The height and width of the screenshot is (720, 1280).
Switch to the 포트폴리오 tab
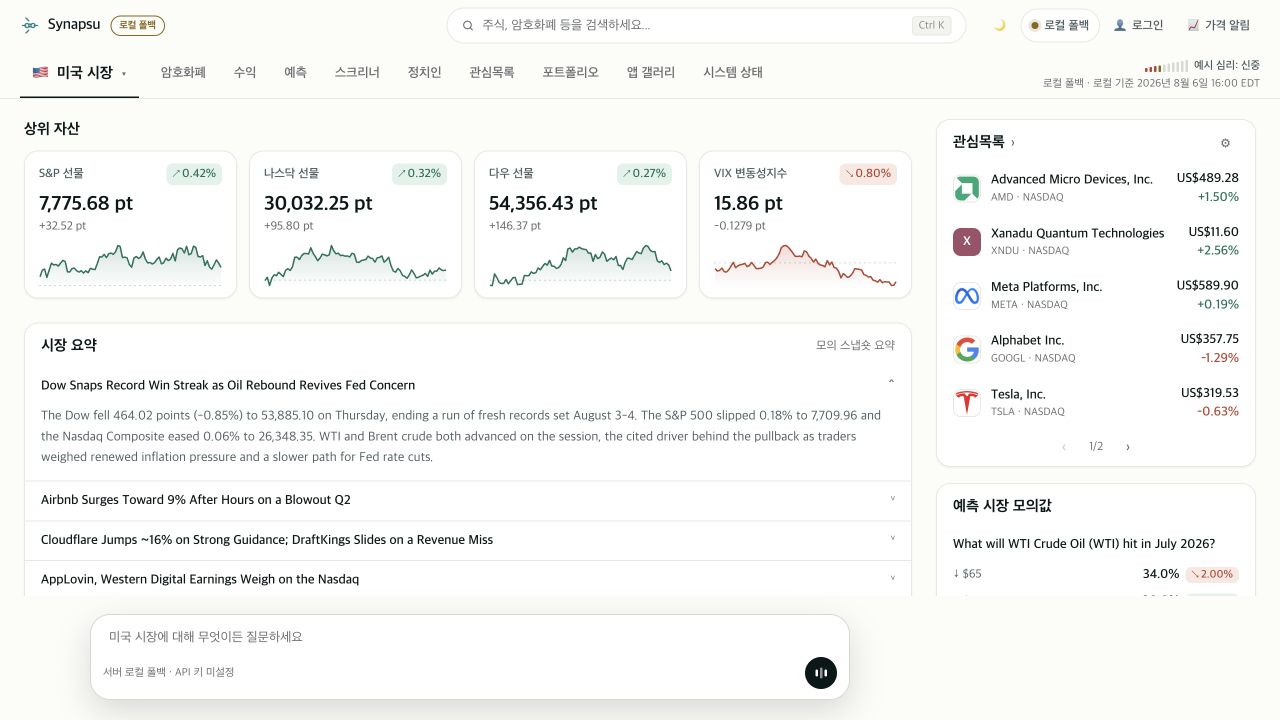tap(571, 72)
